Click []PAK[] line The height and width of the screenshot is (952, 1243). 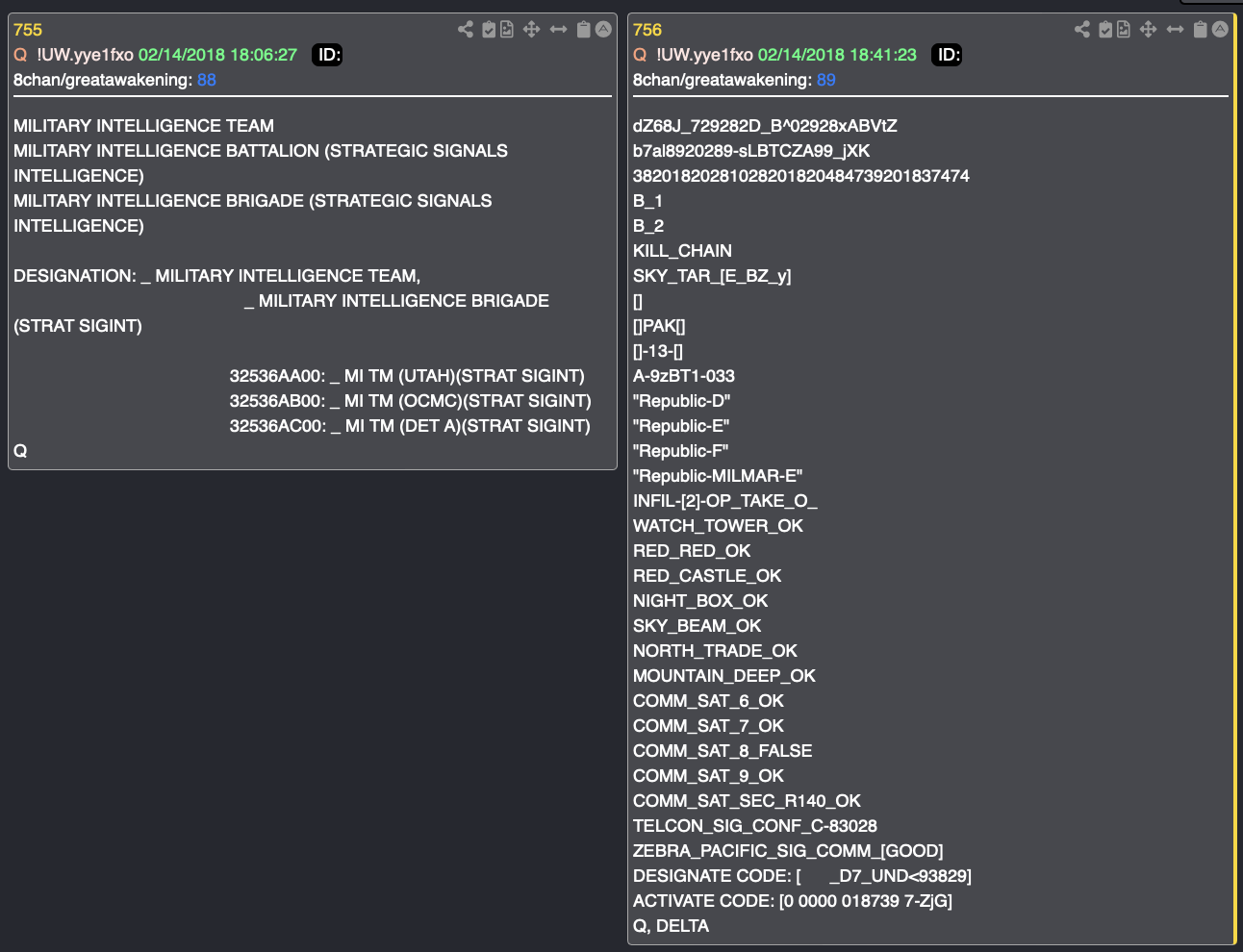click(x=659, y=326)
